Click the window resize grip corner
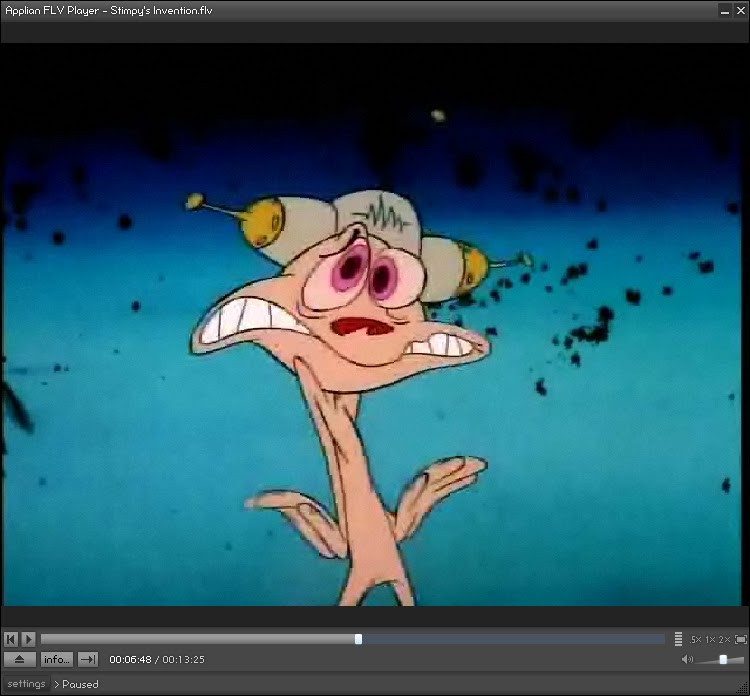Screen dimensions: 750x696 742,688
